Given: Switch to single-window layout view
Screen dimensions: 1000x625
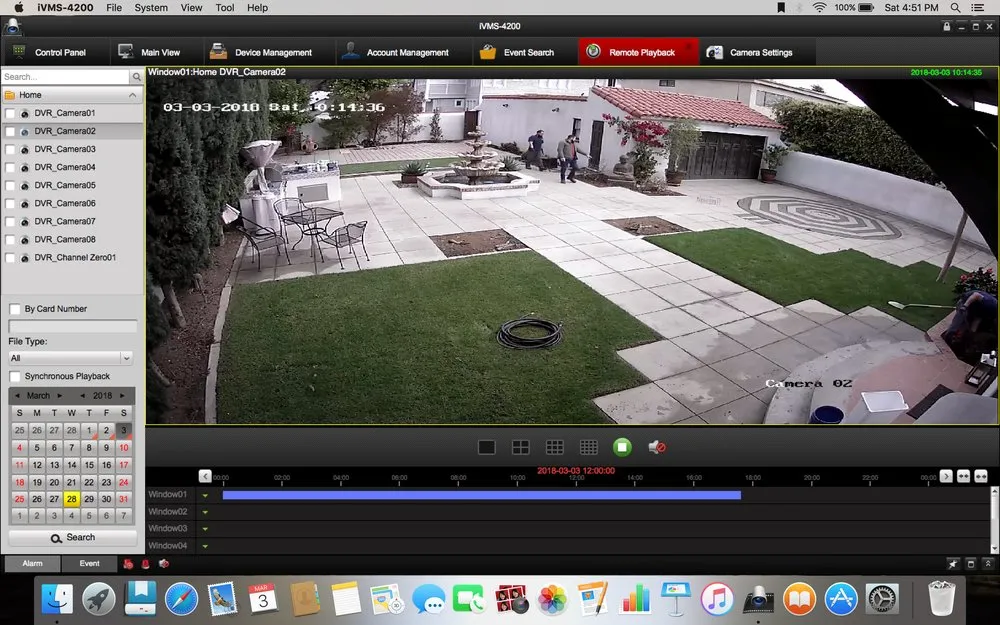Looking at the screenshot, I should point(487,447).
